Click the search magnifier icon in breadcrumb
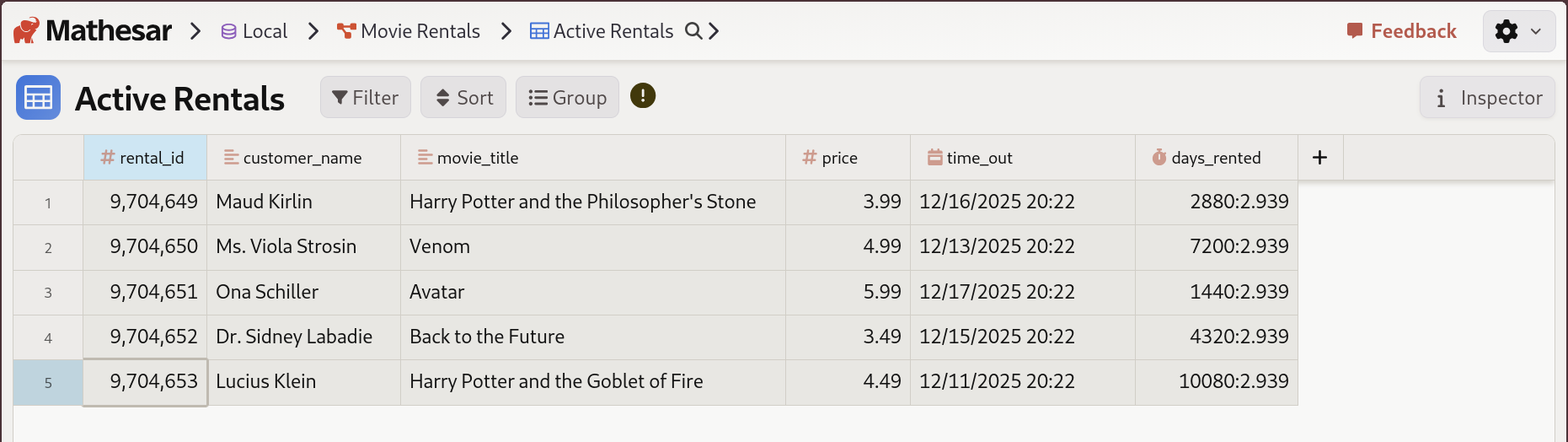The height and width of the screenshot is (442, 1568). 693,31
